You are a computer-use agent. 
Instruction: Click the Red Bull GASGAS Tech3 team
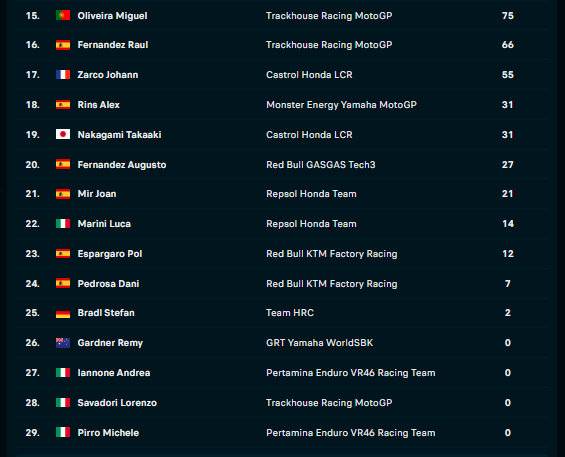click(x=321, y=165)
